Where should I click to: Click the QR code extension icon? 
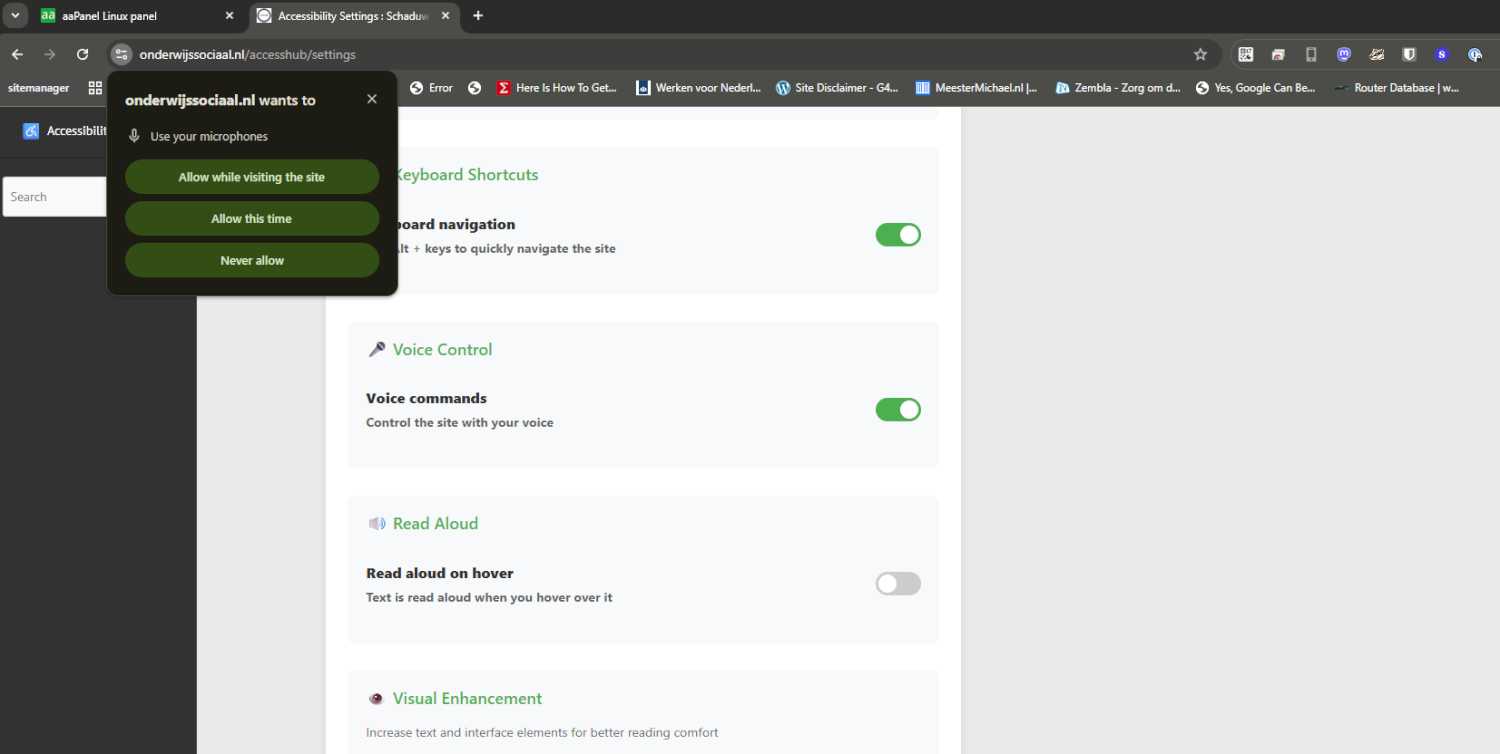pyautogui.click(x=1246, y=55)
